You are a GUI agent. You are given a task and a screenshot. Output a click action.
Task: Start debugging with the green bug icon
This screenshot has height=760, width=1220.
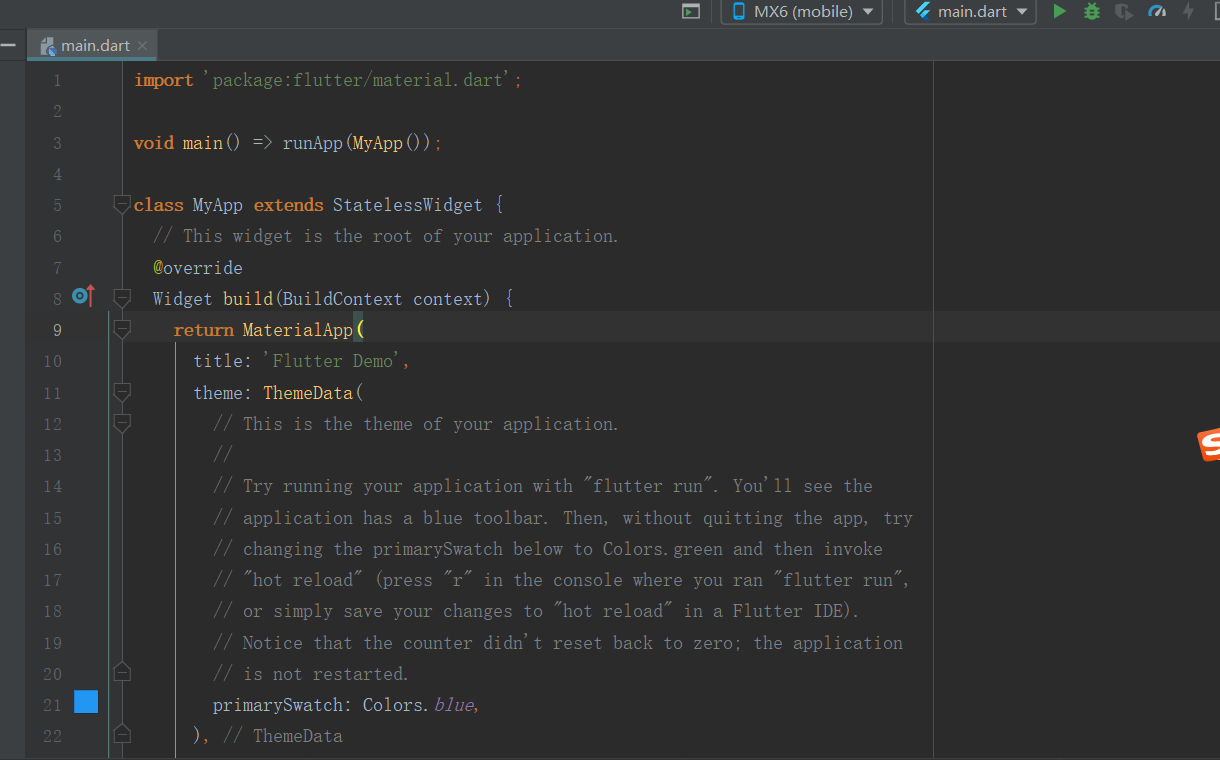pyautogui.click(x=1092, y=12)
